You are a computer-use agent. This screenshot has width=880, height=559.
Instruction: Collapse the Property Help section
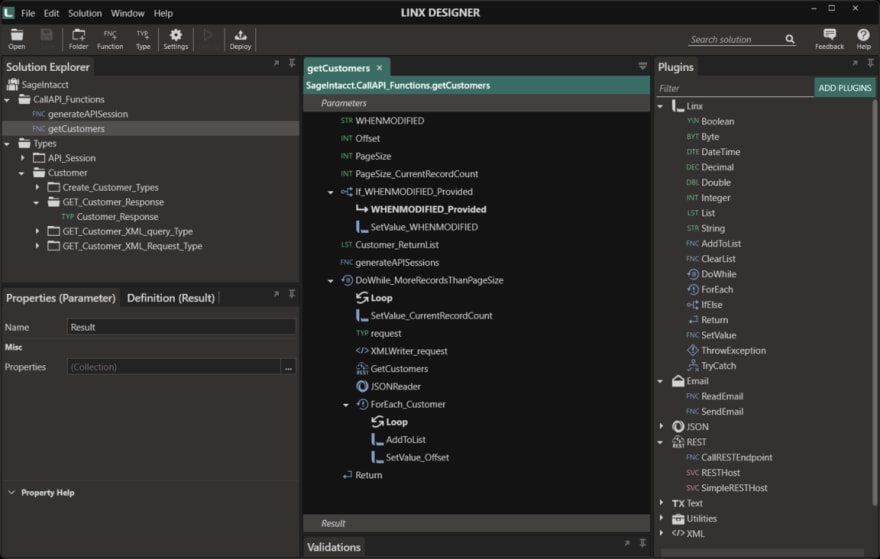(x=11, y=492)
